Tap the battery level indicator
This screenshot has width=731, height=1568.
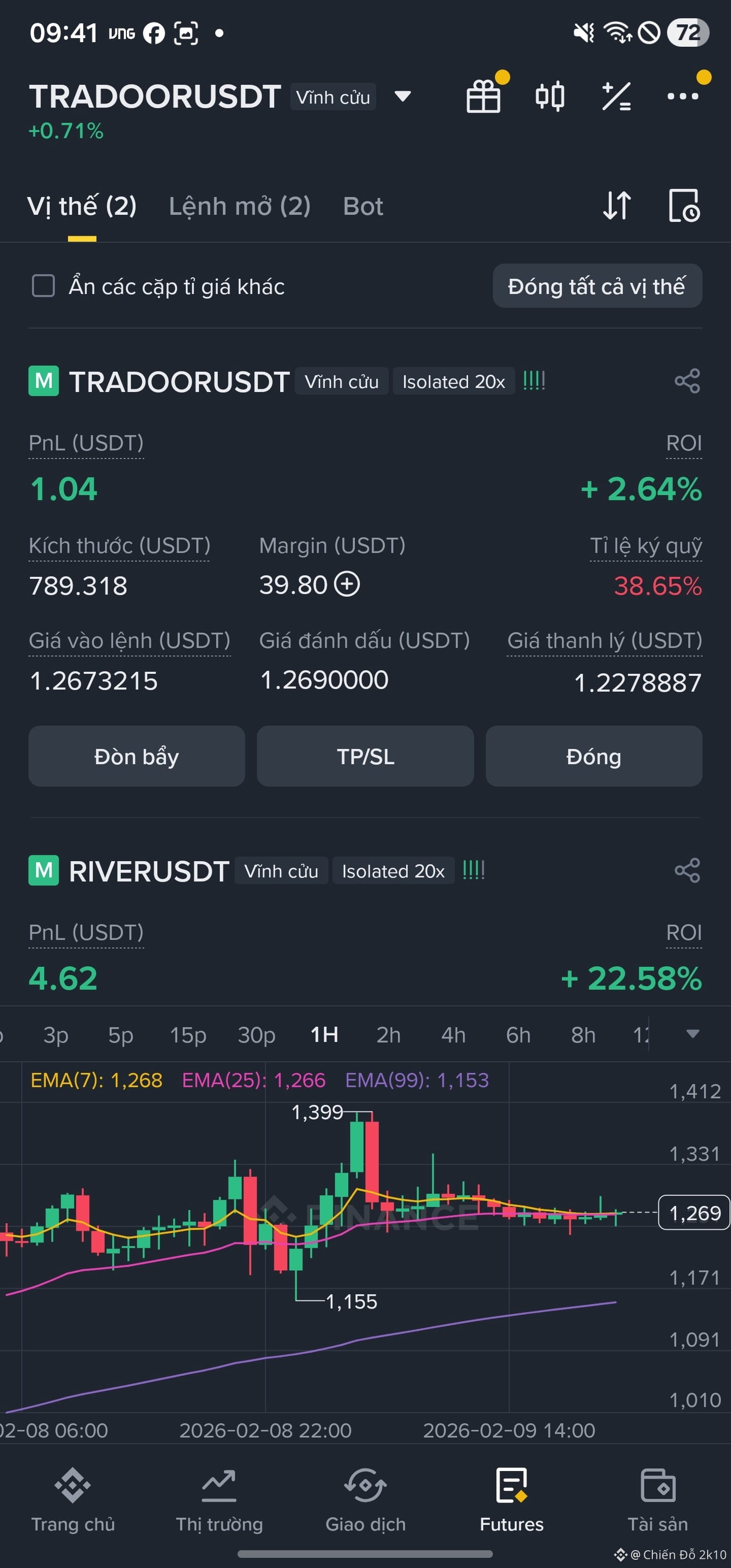688,33
